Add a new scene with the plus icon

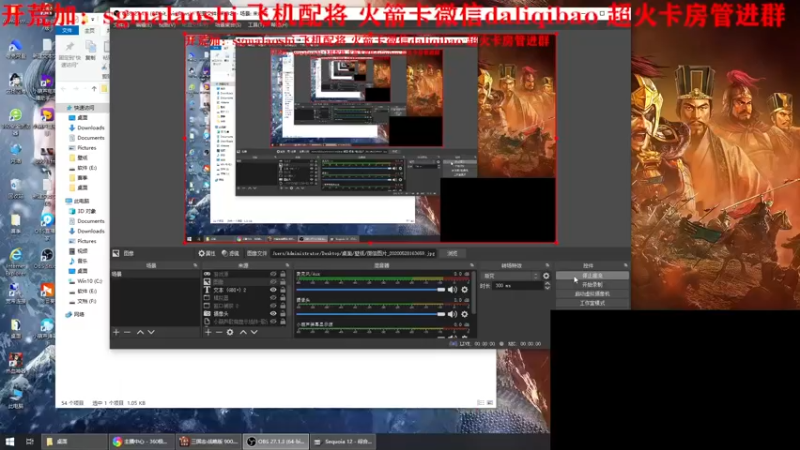pyautogui.click(x=116, y=332)
